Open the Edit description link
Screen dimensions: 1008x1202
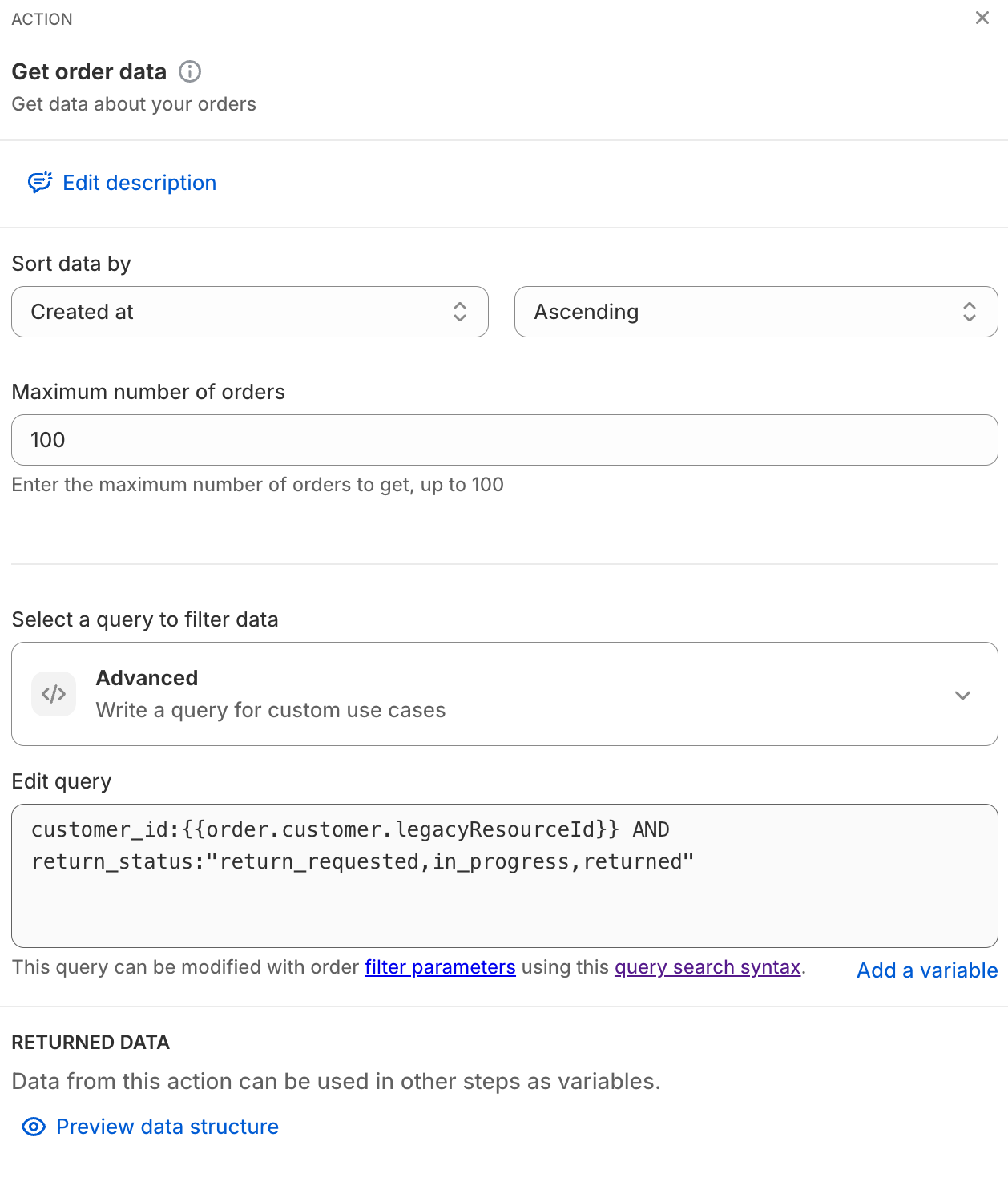click(139, 183)
